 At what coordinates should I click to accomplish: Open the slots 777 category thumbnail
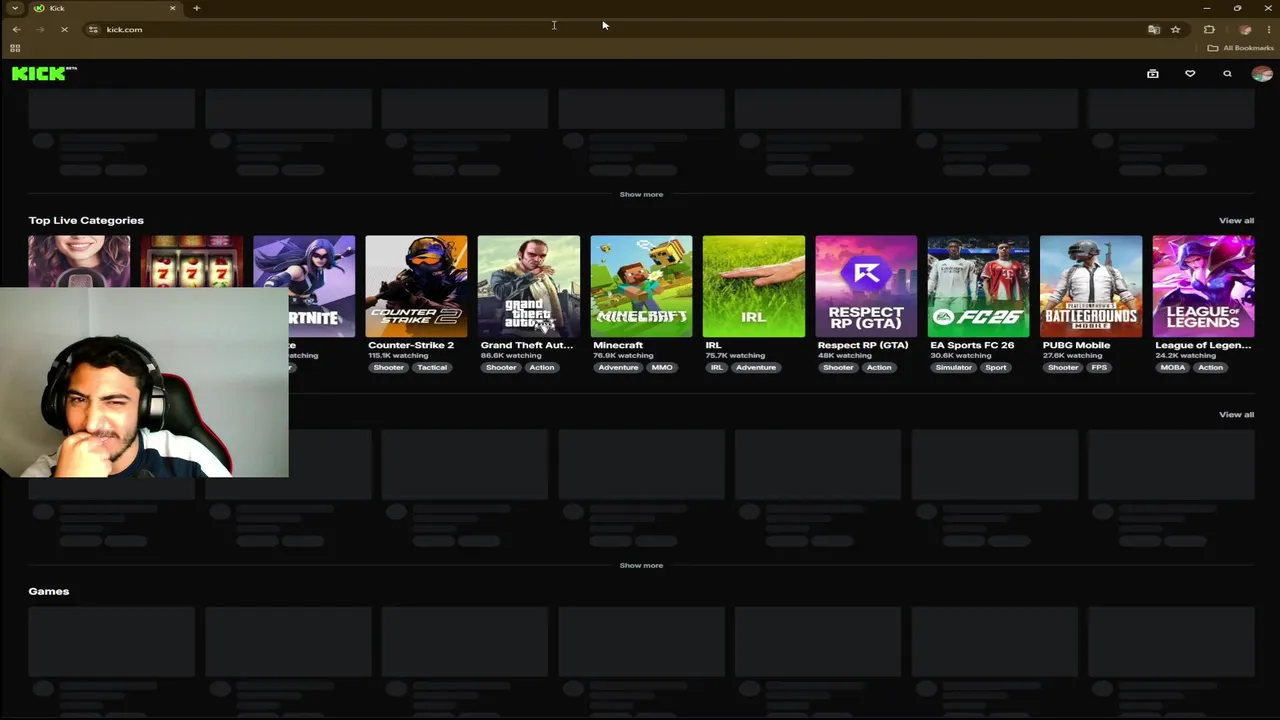pos(191,261)
